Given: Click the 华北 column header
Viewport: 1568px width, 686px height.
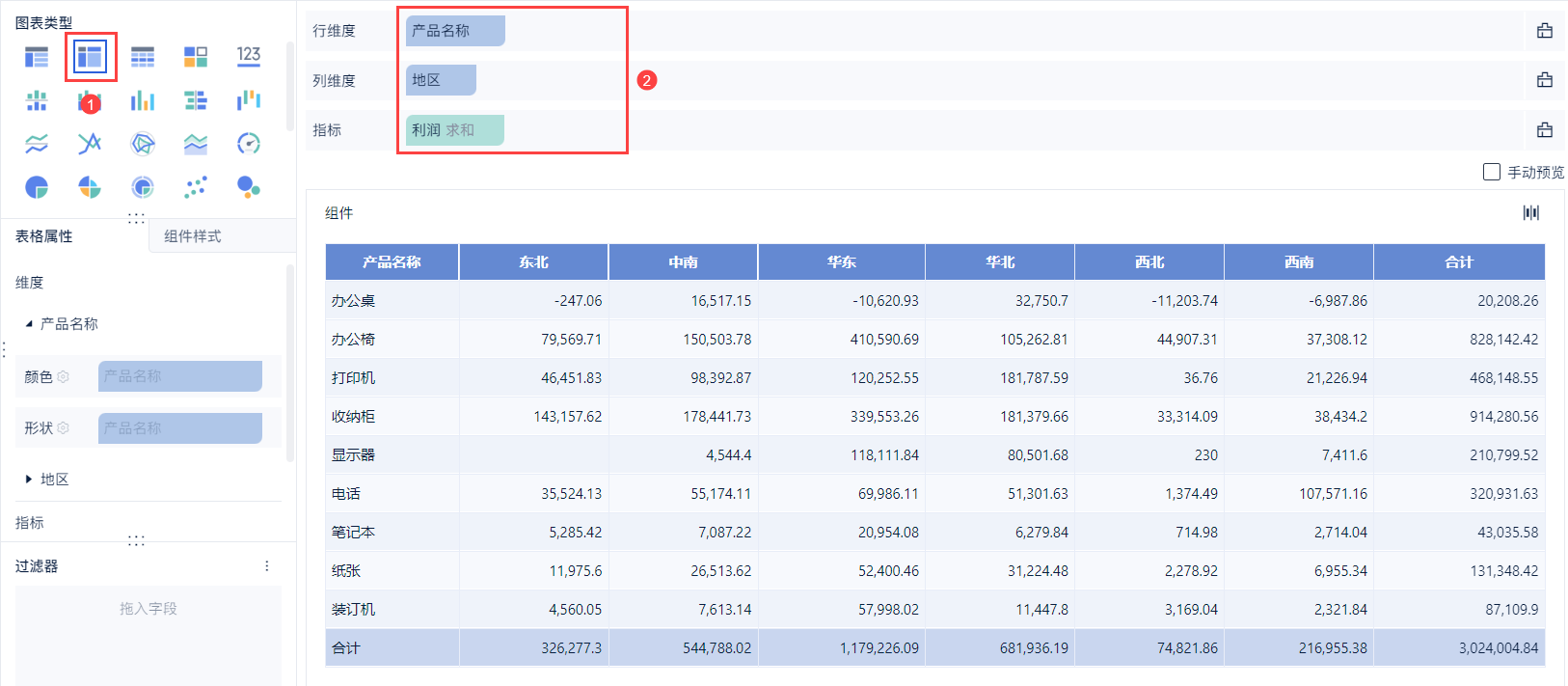Looking at the screenshot, I should (x=1000, y=261).
